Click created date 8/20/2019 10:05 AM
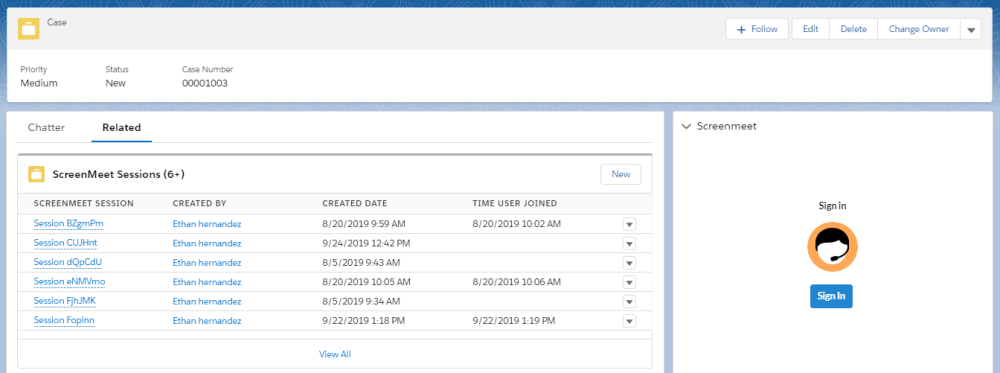 click(x=367, y=282)
